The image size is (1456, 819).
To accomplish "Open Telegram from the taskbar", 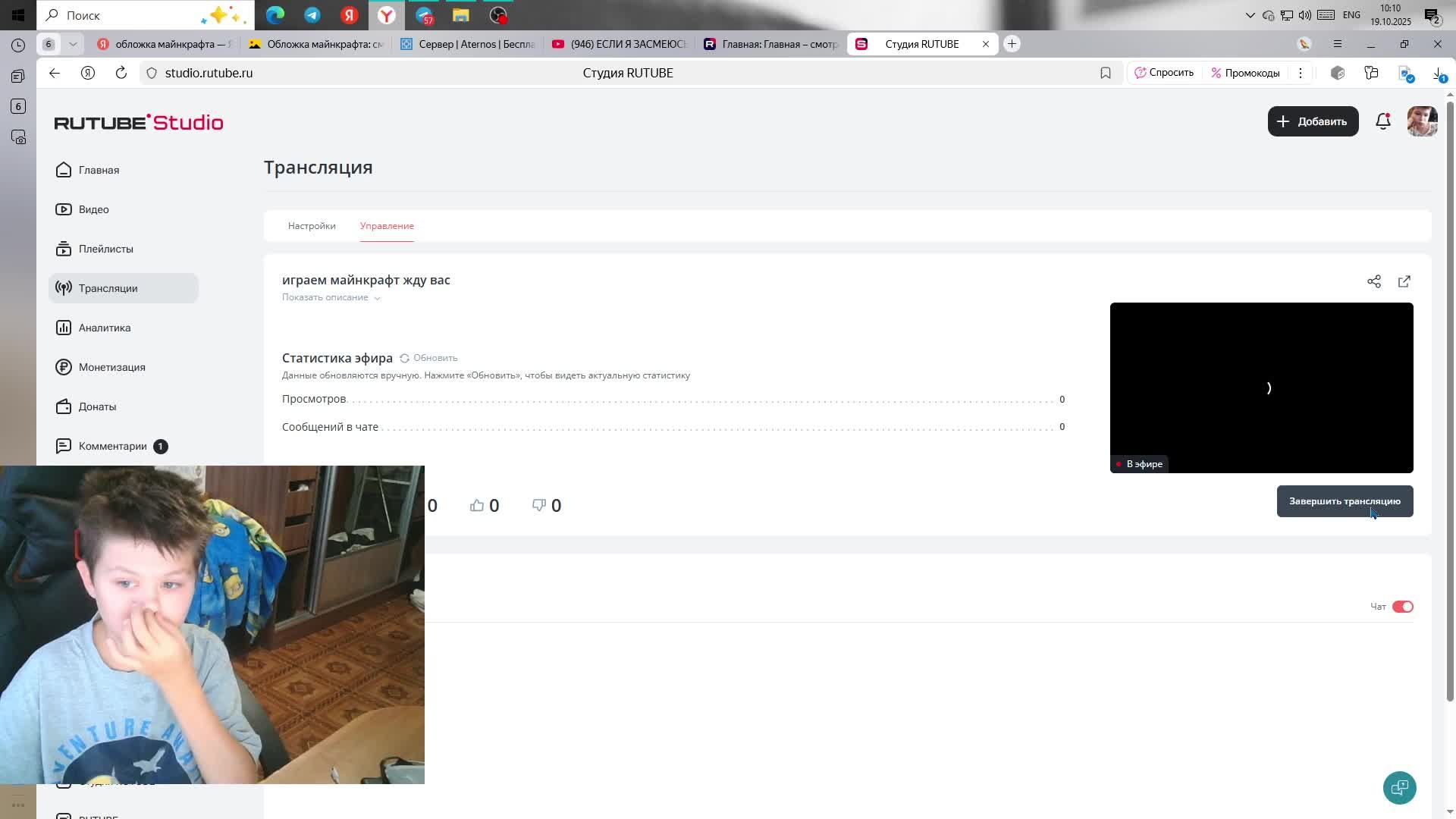I will coord(312,14).
